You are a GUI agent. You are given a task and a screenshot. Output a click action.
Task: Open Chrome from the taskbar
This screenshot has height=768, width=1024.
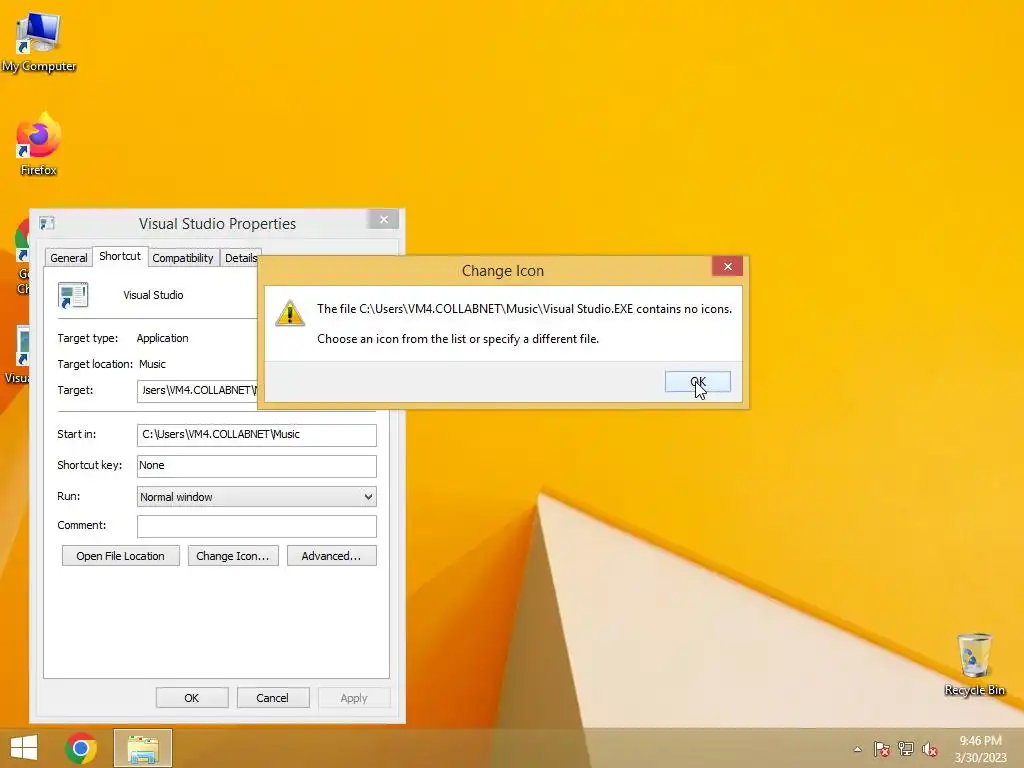click(81, 748)
